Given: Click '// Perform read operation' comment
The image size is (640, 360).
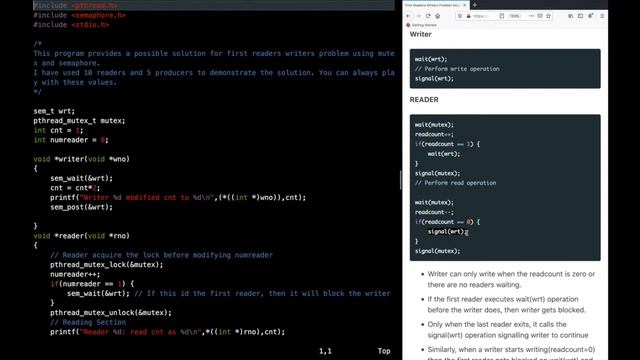Looking at the screenshot, I should coord(456,183).
